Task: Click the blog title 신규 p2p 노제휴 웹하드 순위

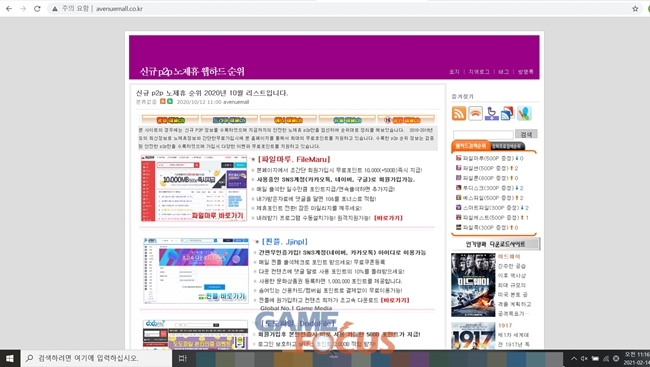Action: pos(192,72)
